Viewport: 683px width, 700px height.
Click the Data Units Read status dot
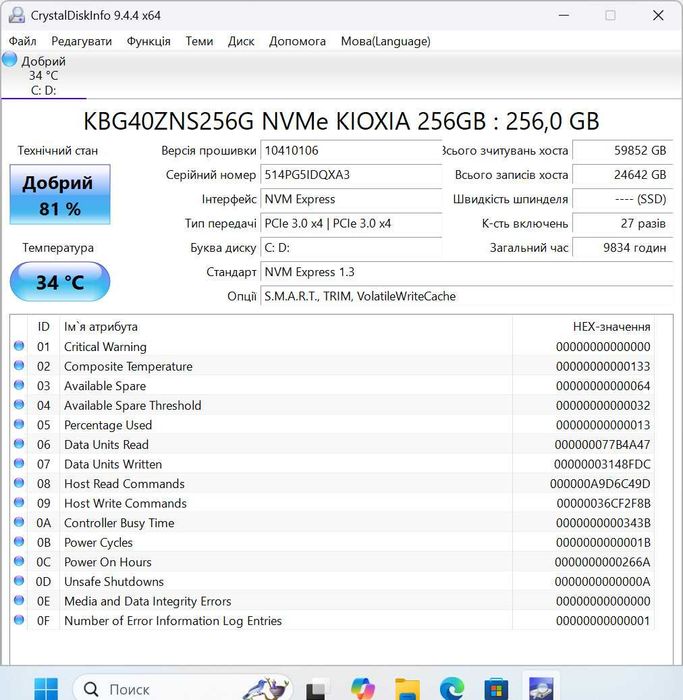[19, 444]
